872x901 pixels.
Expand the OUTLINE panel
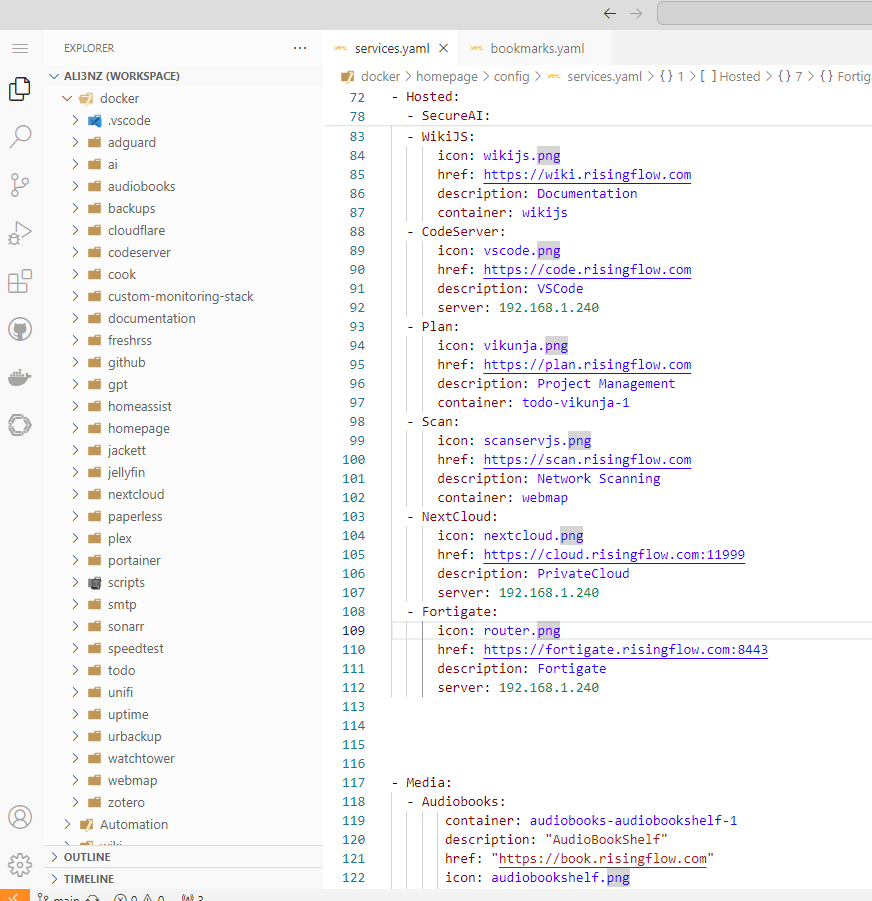pyautogui.click(x=183, y=857)
